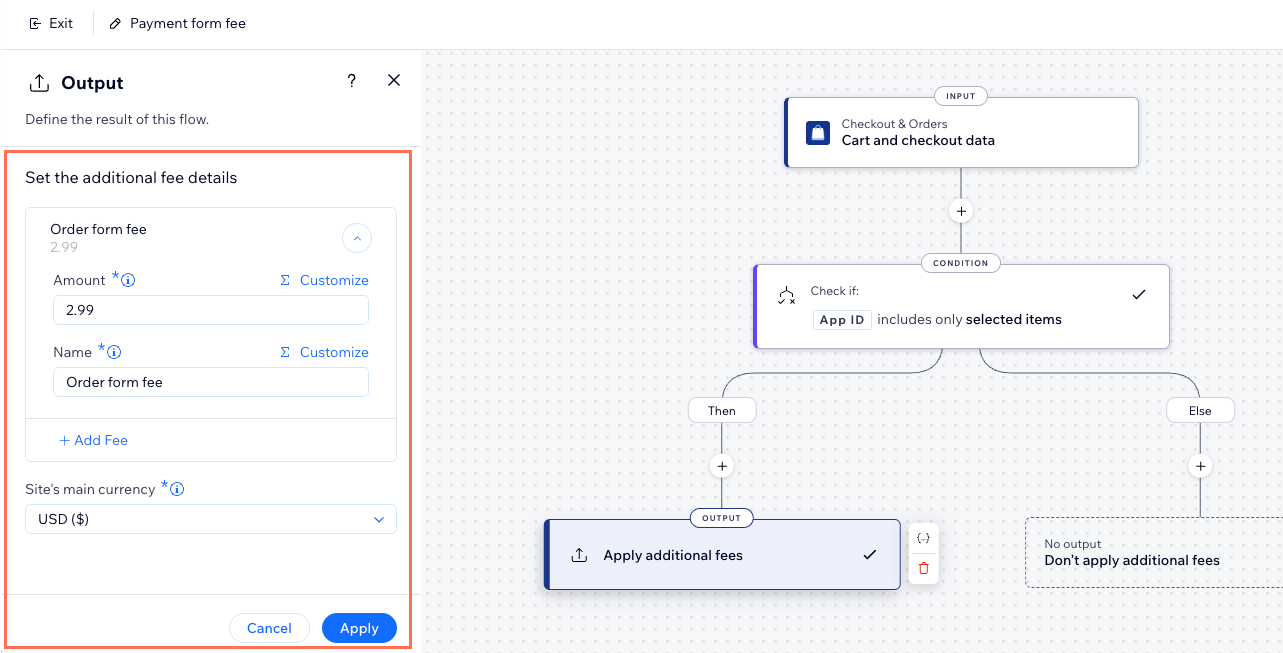Screen dimensions: 1283x653
Task: Click the currency info icon
Action: 177,490
